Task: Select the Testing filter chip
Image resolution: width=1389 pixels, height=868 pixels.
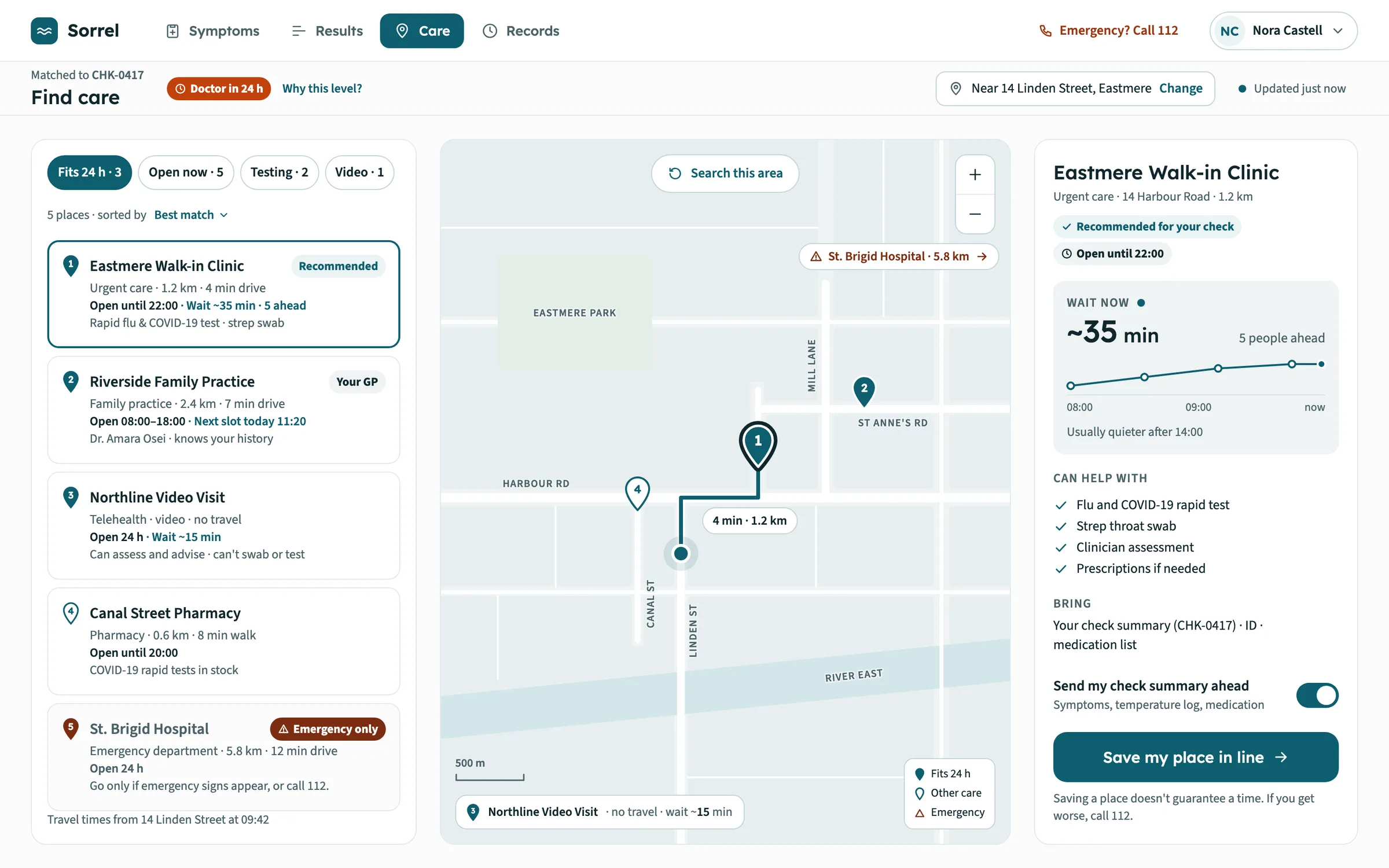Action: pyautogui.click(x=280, y=172)
